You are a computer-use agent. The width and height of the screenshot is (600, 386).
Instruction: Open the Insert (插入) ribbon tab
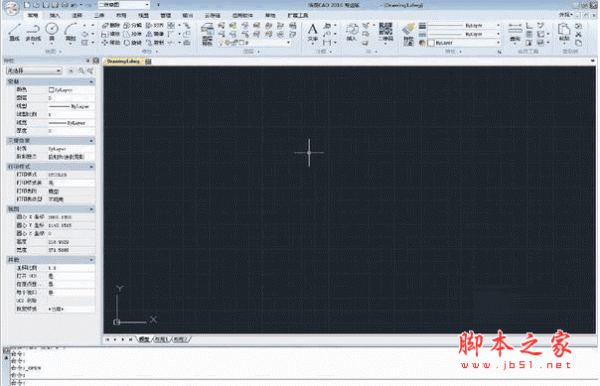coord(55,15)
